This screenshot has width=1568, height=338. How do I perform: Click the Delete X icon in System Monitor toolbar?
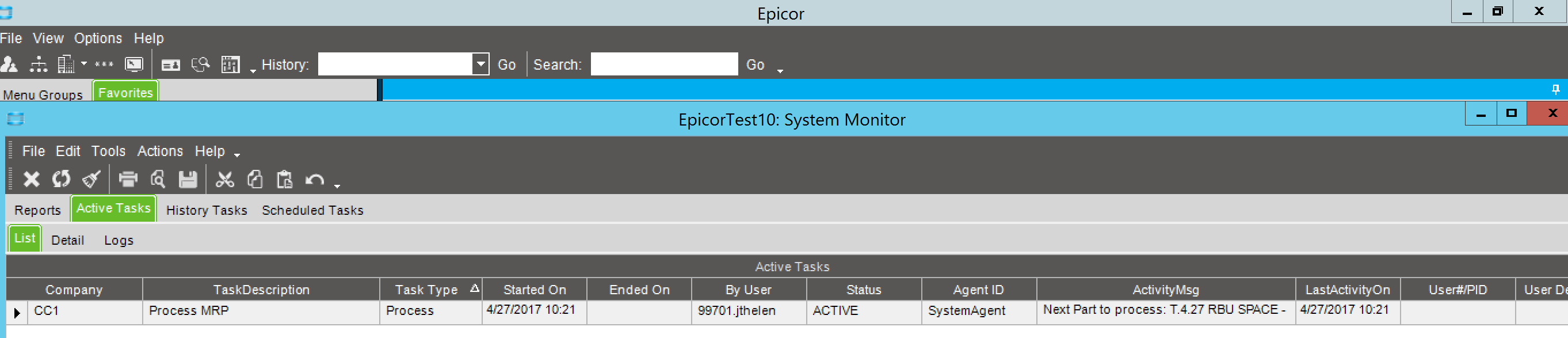point(31,179)
